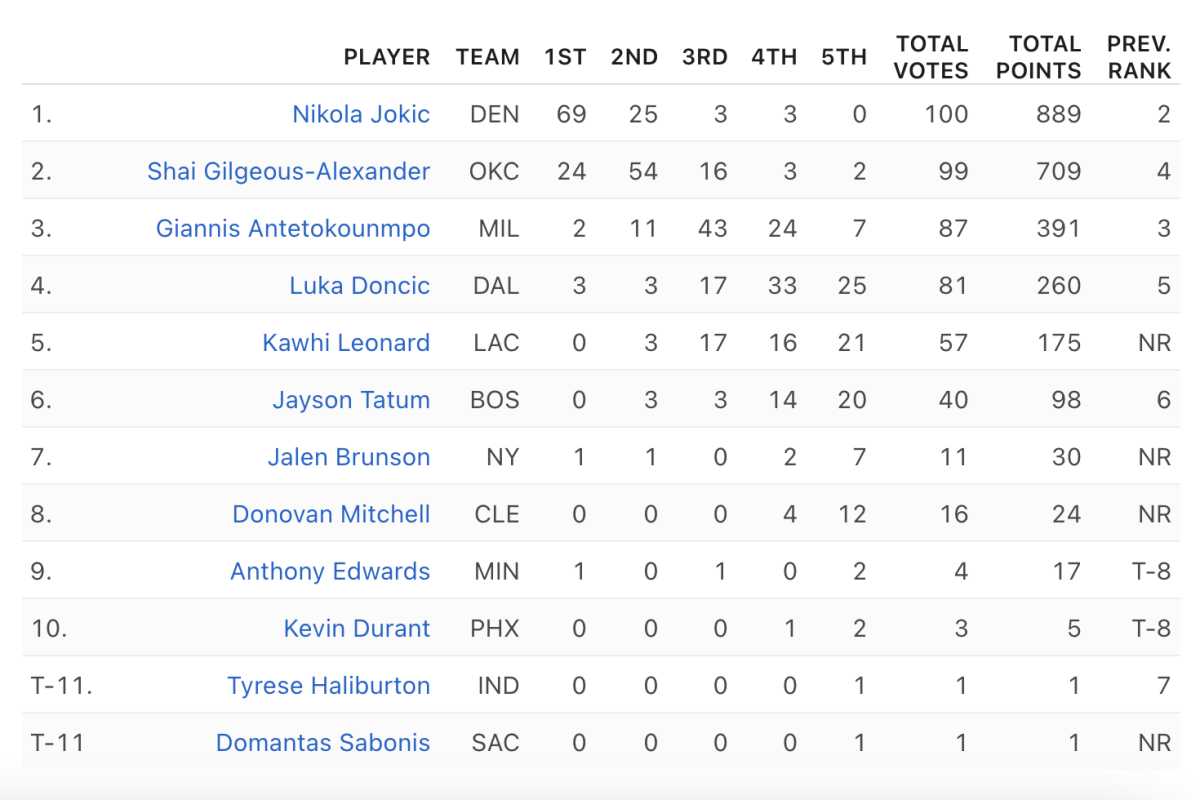Viewport: 1200px width, 800px height.
Task: Open Kawhi Leonard's player page
Action: click(346, 342)
